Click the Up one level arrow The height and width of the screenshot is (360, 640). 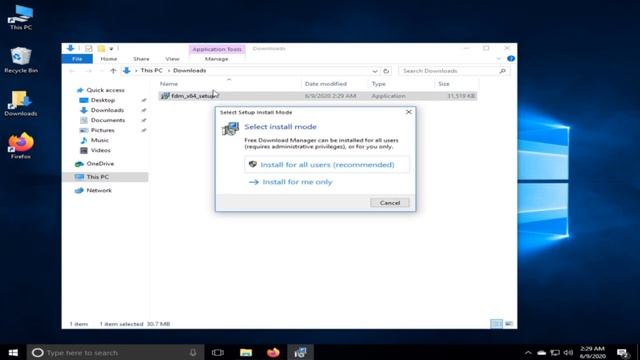[113, 71]
